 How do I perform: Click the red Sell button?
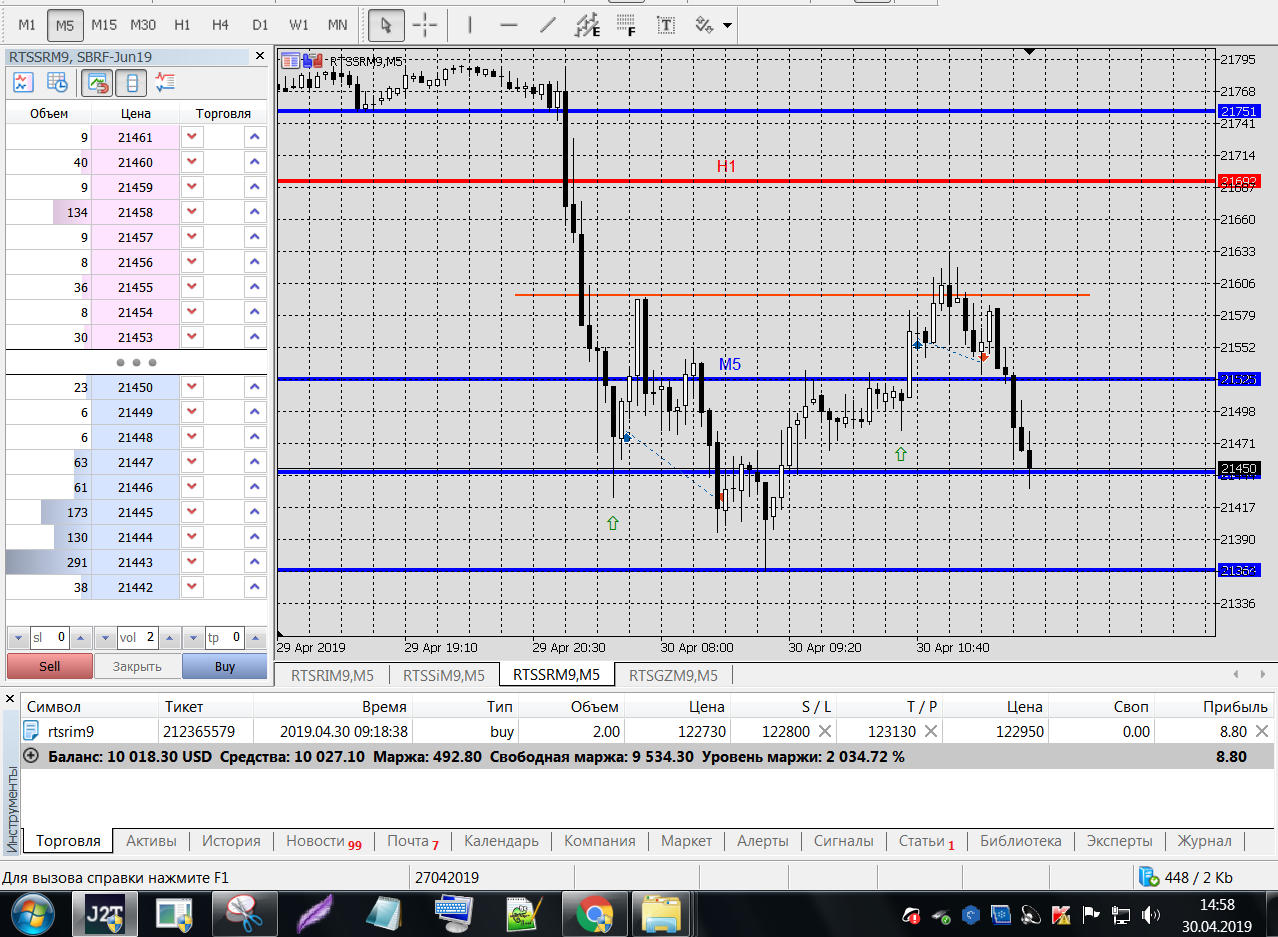pos(49,666)
